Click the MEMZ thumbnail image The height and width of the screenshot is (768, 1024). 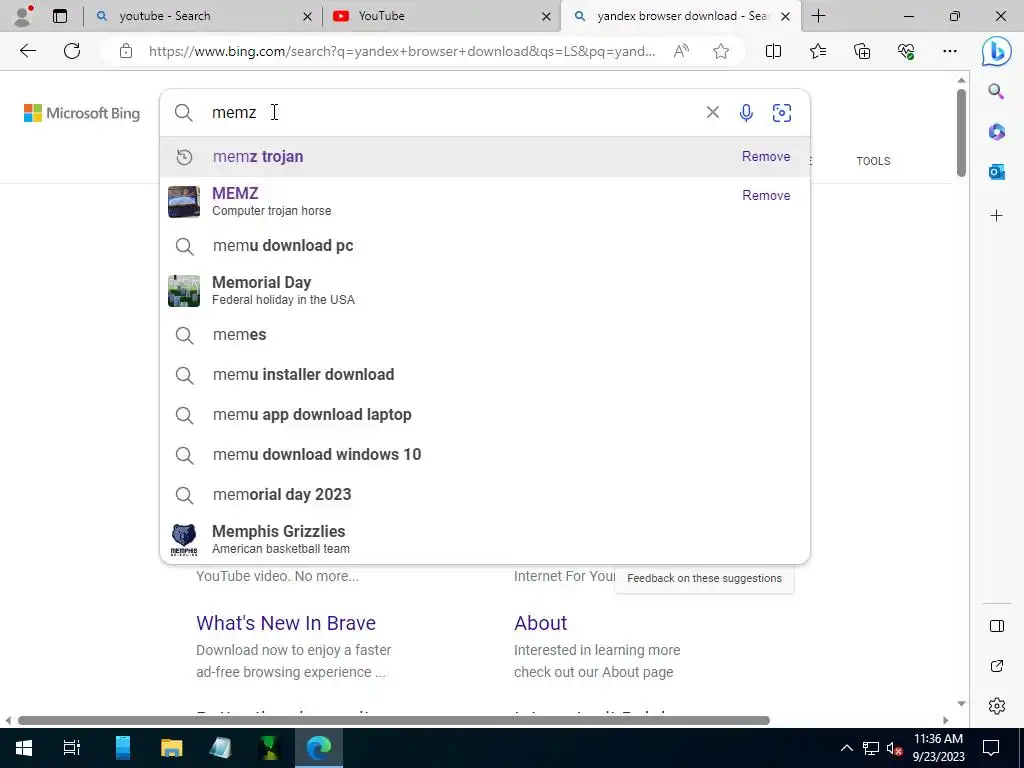point(184,202)
